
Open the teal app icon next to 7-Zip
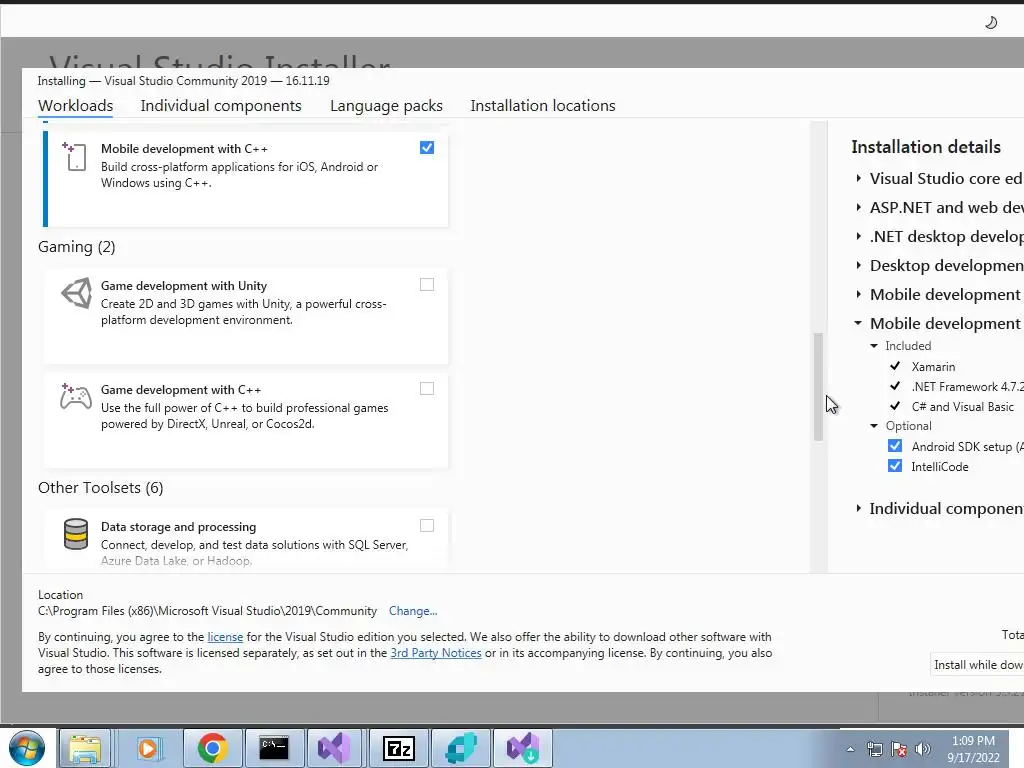pyautogui.click(x=461, y=748)
